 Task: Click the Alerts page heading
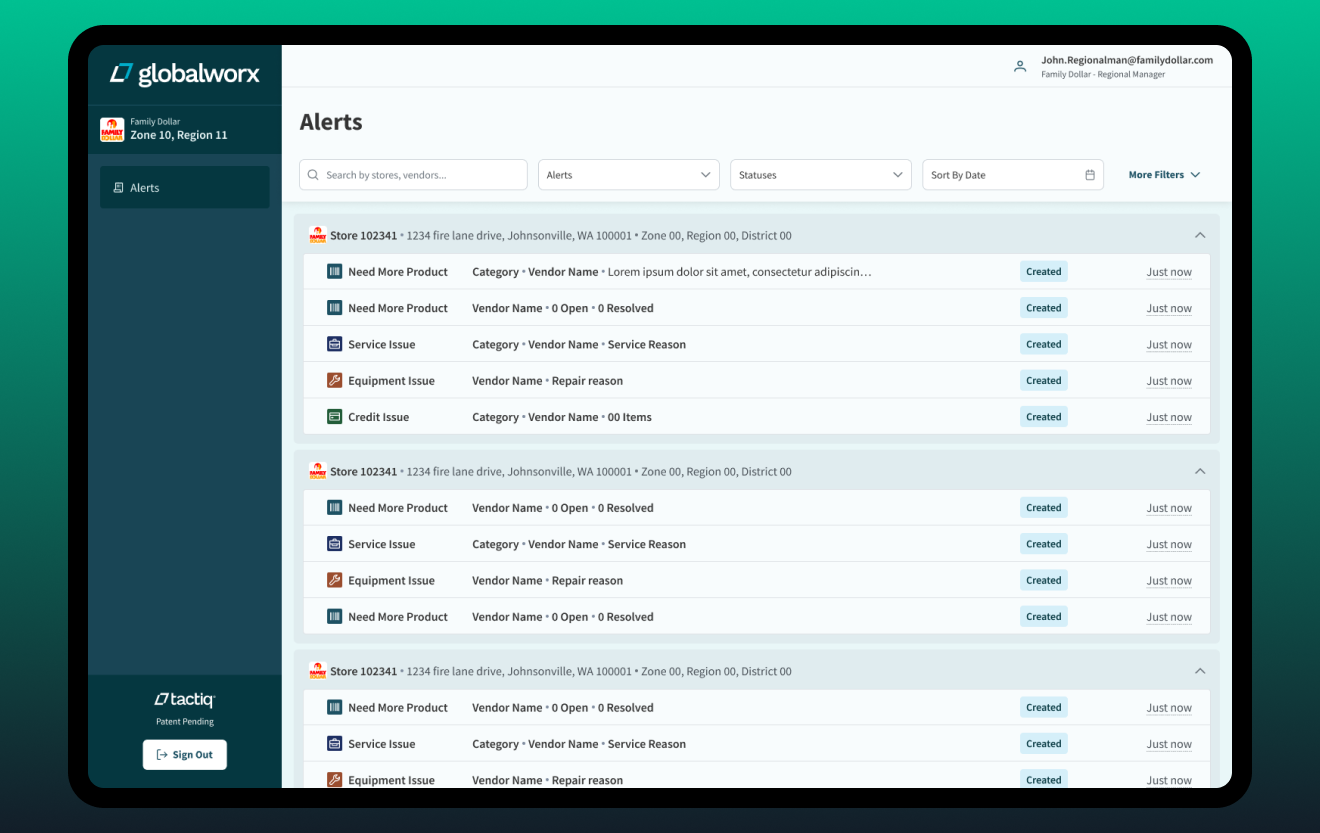[331, 122]
